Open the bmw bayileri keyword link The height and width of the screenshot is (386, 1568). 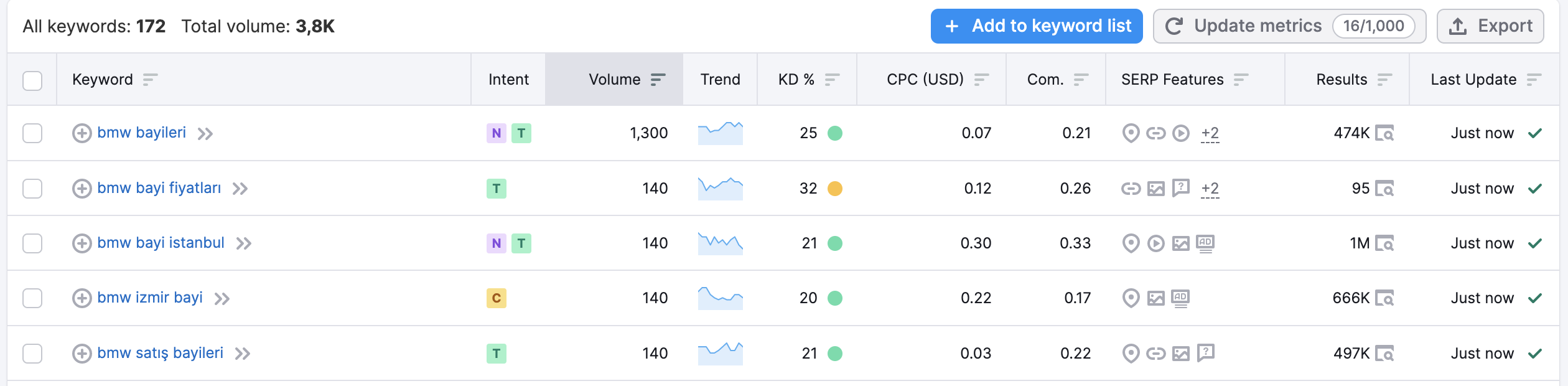(x=142, y=133)
